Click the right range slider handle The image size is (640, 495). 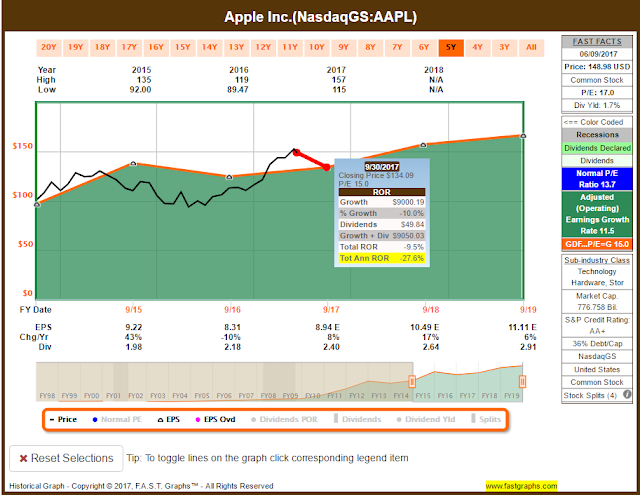(522, 382)
